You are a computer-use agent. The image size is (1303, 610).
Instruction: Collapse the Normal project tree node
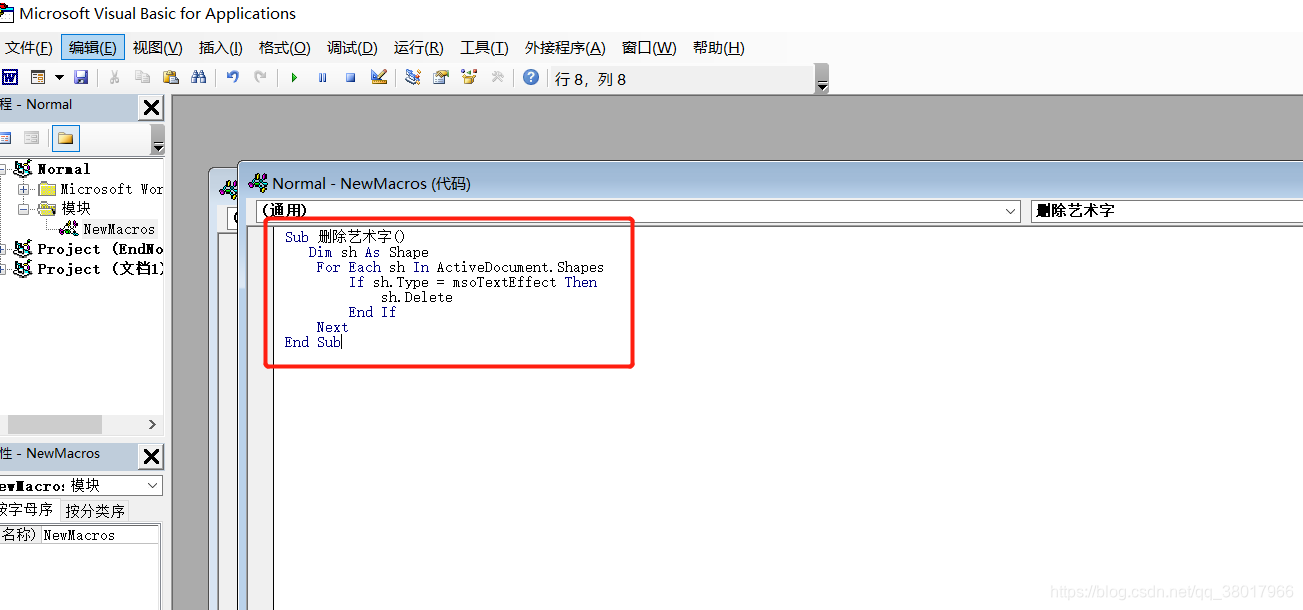click(4, 169)
